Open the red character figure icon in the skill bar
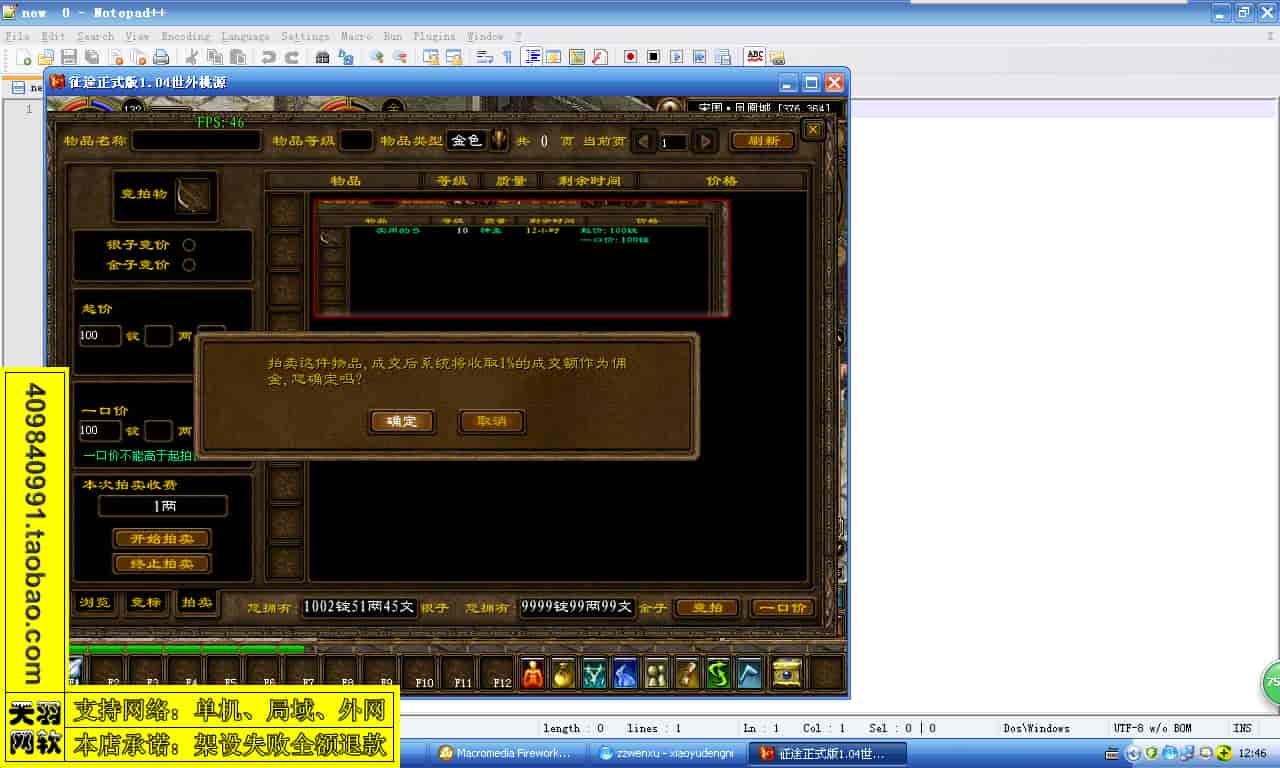The width and height of the screenshot is (1280, 768). [533, 674]
